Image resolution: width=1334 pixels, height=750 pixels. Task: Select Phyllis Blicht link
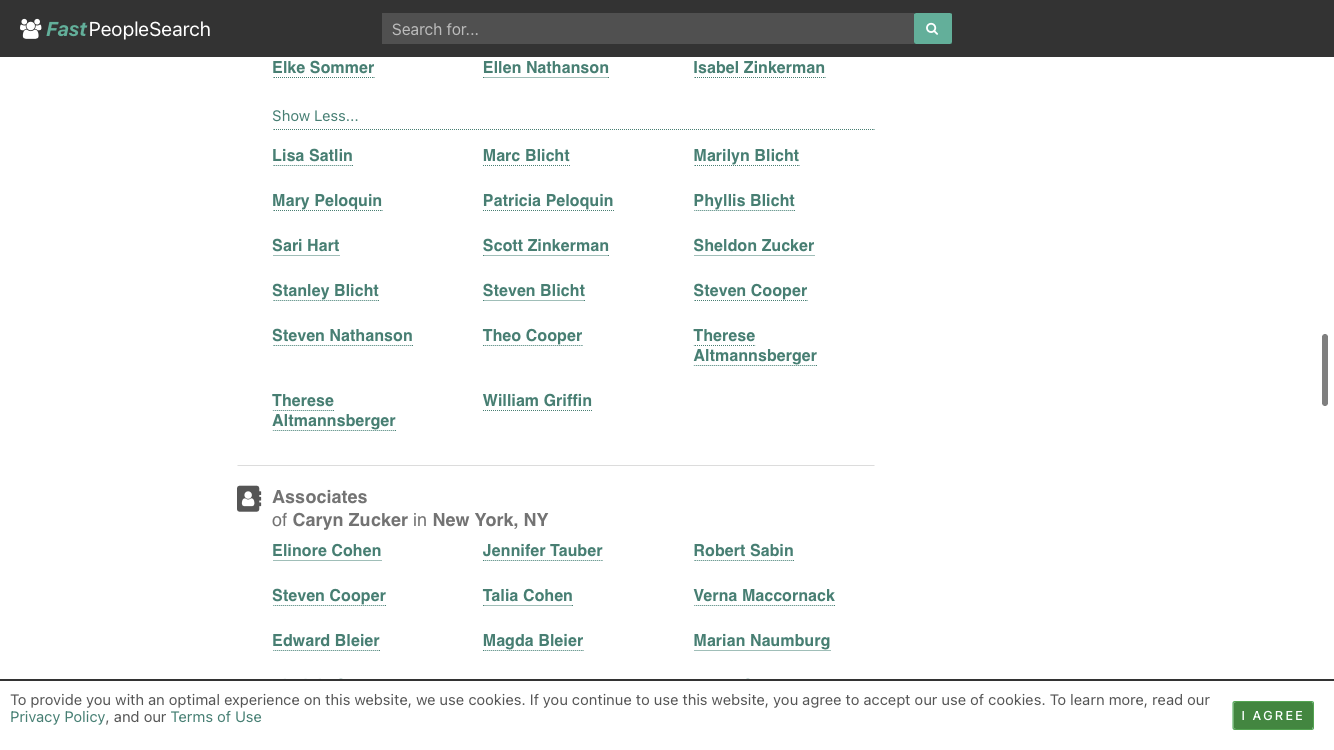point(744,201)
